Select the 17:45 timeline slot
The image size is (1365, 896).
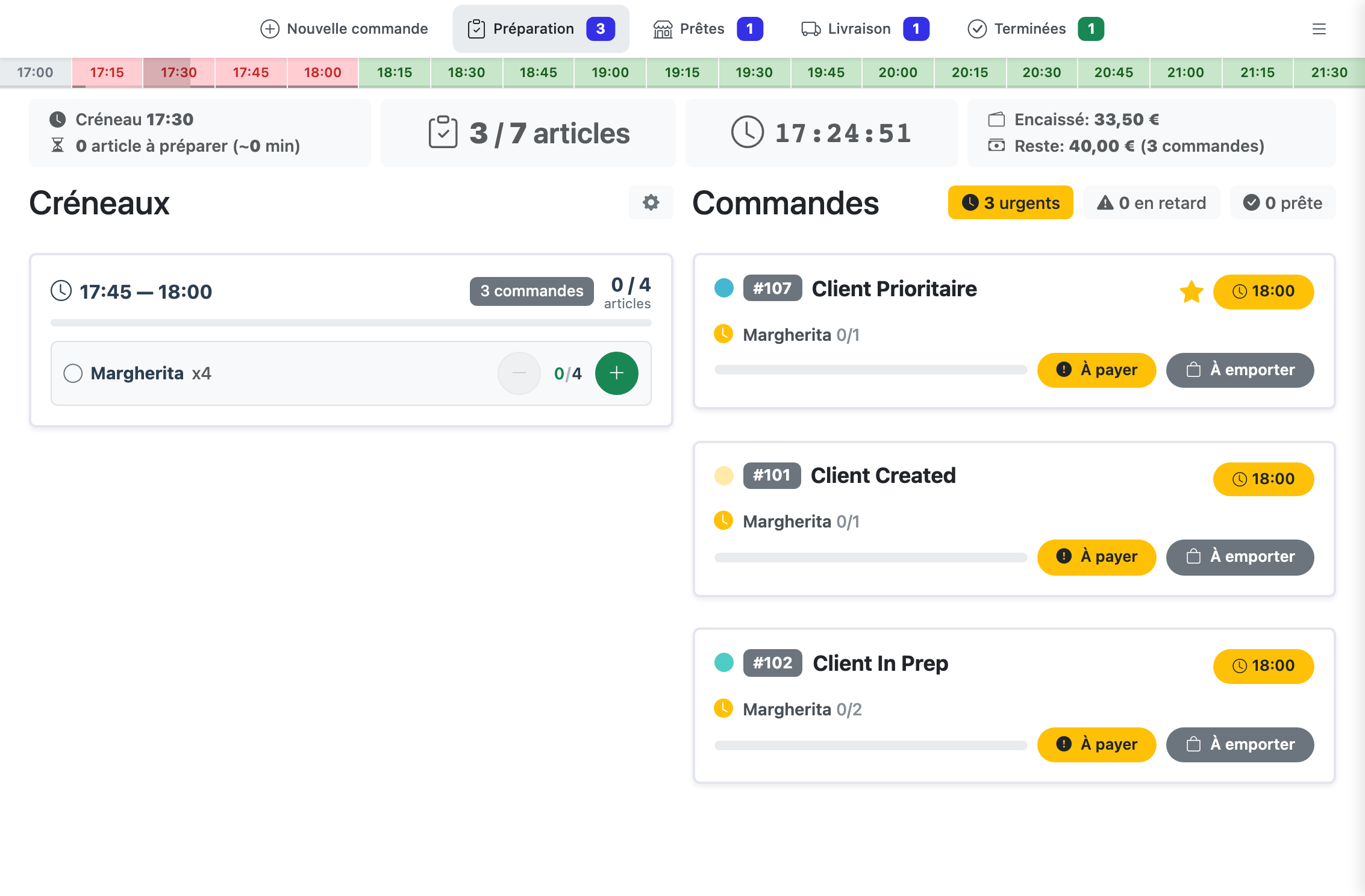click(251, 73)
